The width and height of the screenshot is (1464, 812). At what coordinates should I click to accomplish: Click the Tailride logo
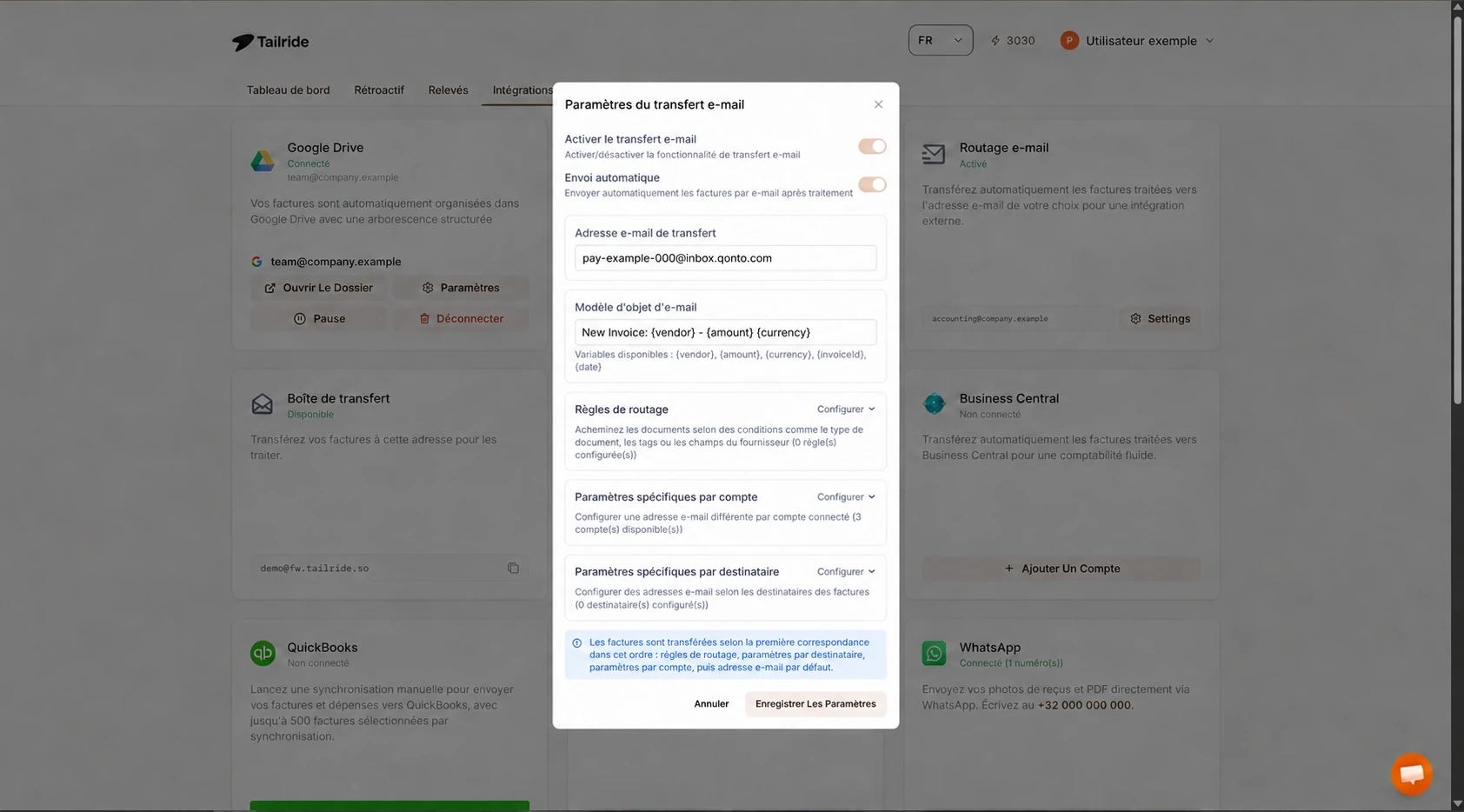(x=270, y=42)
